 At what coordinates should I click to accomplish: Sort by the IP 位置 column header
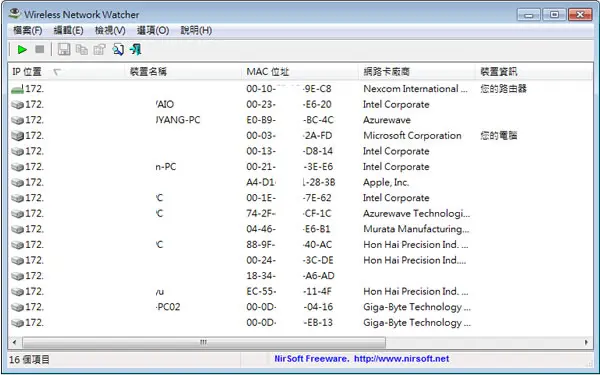[x=67, y=72]
